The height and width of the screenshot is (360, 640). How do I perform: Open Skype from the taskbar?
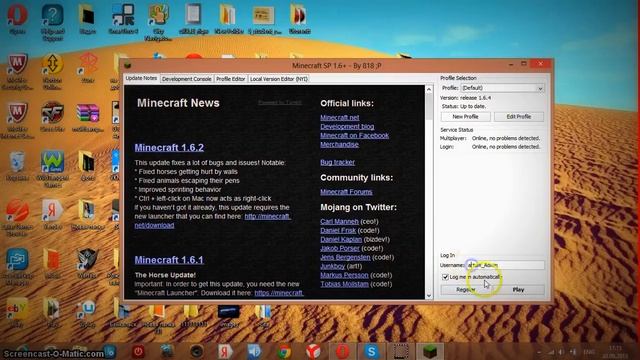point(371,351)
